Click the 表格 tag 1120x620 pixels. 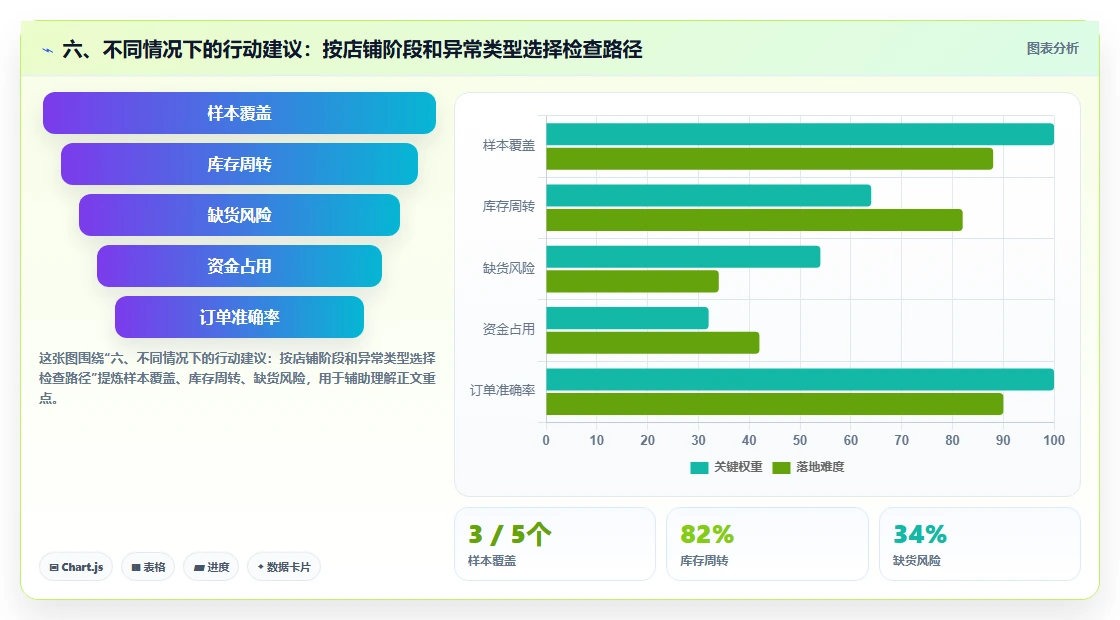click(148, 567)
